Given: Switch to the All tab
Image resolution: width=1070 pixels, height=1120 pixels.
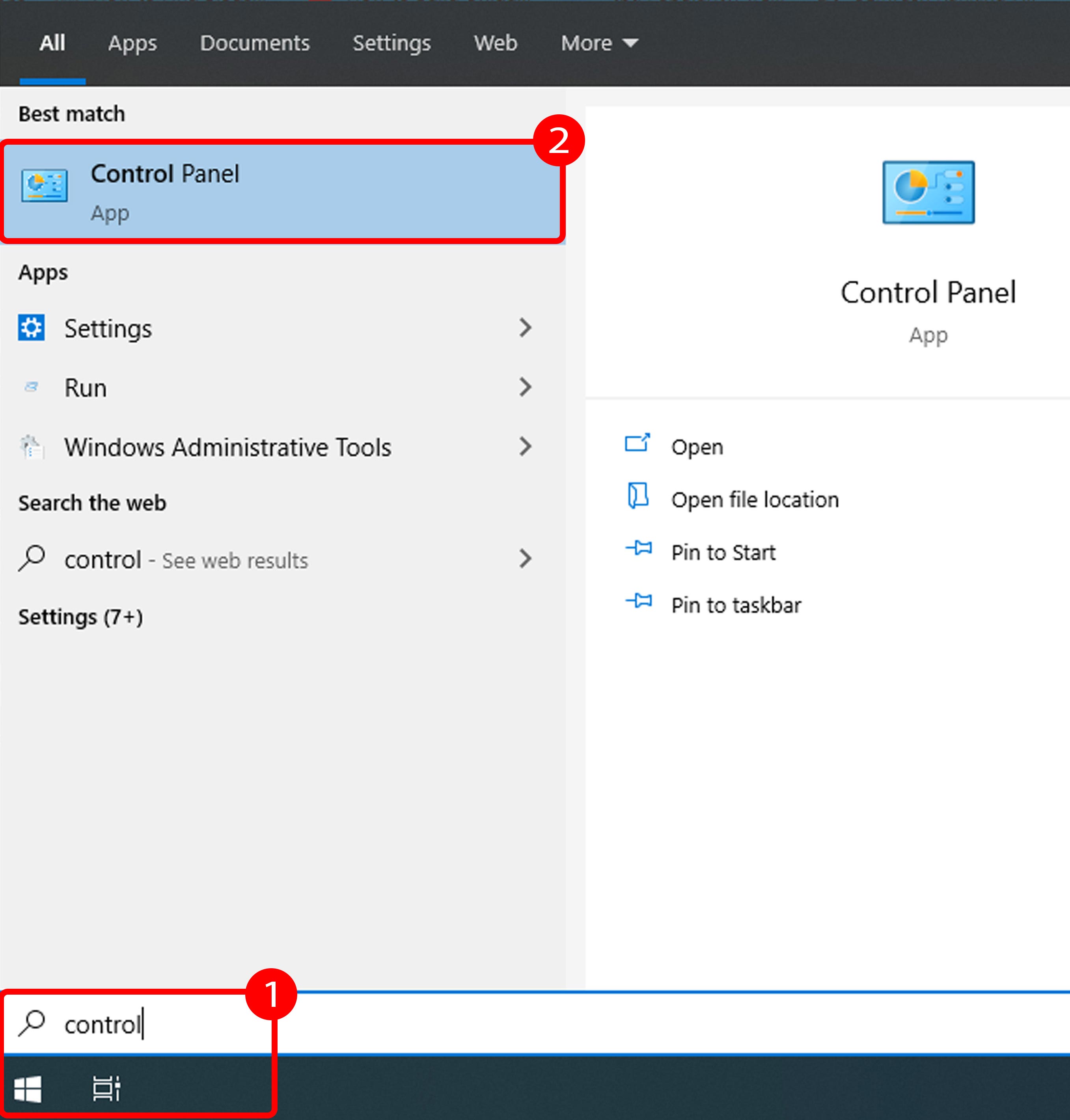Looking at the screenshot, I should (x=52, y=43).
